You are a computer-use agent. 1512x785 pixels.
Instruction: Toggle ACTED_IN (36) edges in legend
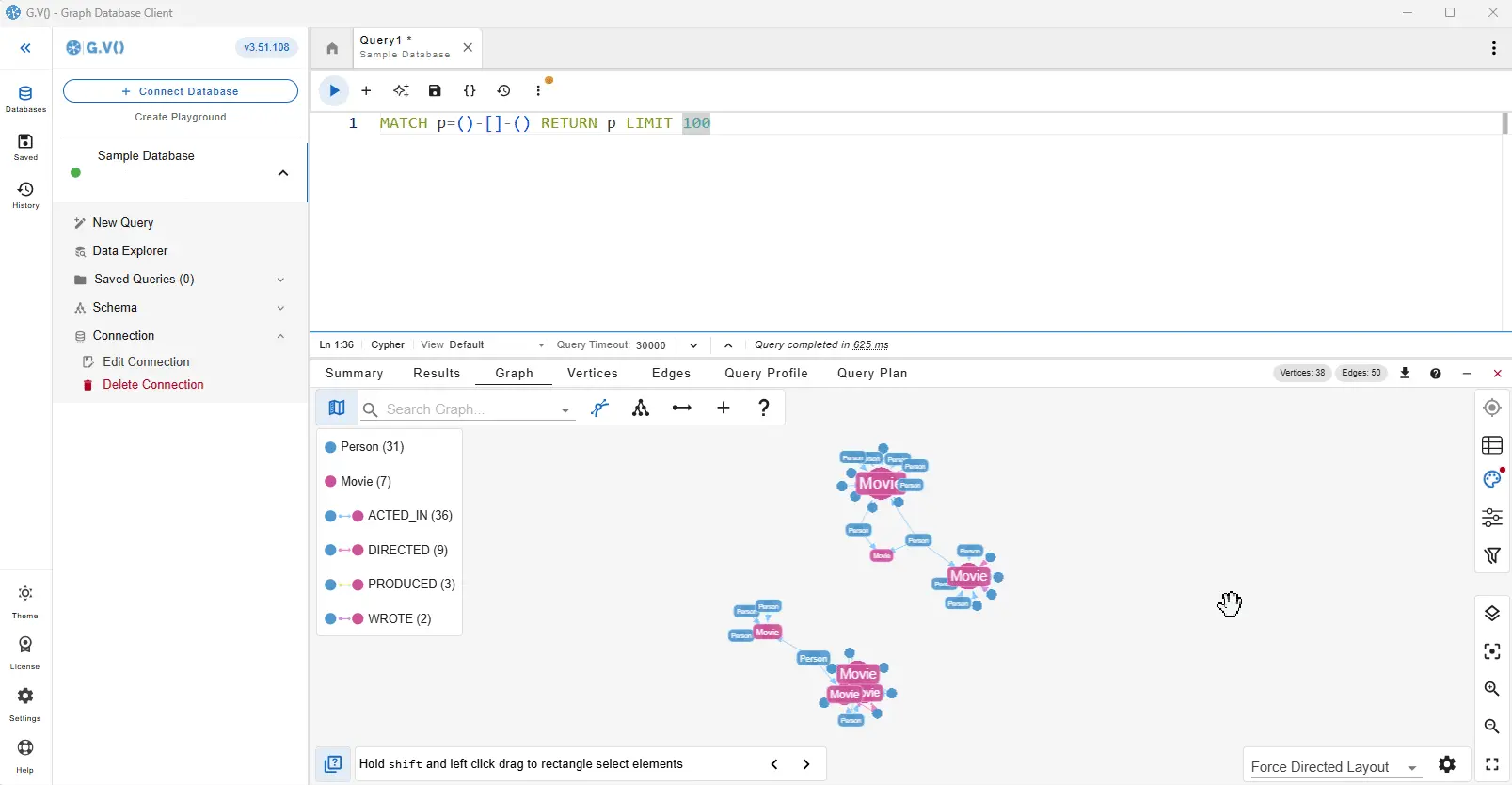click(390, 516)
